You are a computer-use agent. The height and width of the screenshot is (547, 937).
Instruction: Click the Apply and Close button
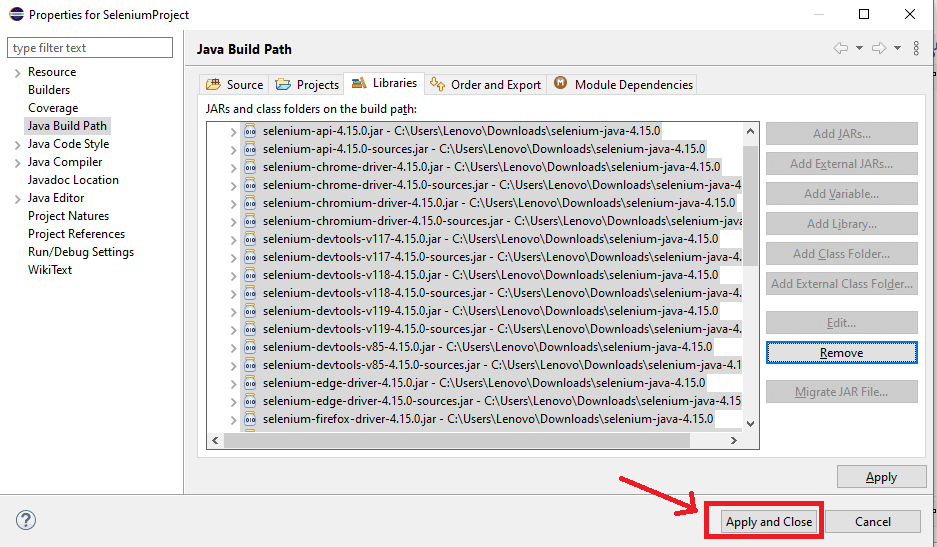coord(768,522)
